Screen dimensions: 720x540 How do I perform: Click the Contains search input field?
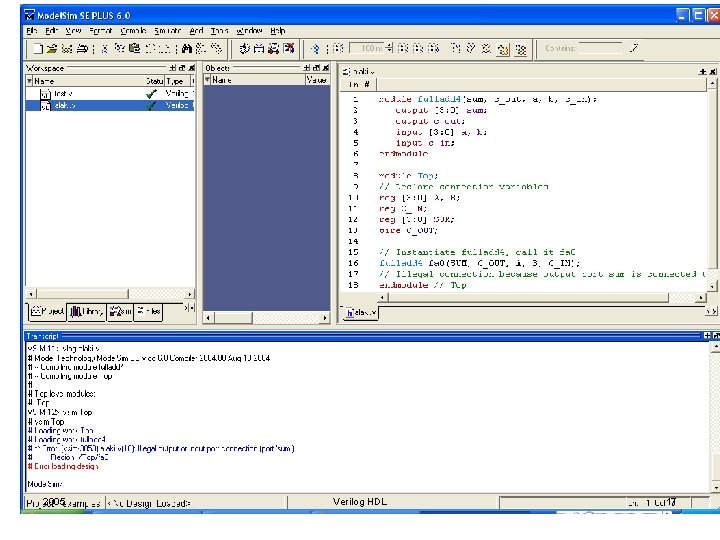pos(600,48)
